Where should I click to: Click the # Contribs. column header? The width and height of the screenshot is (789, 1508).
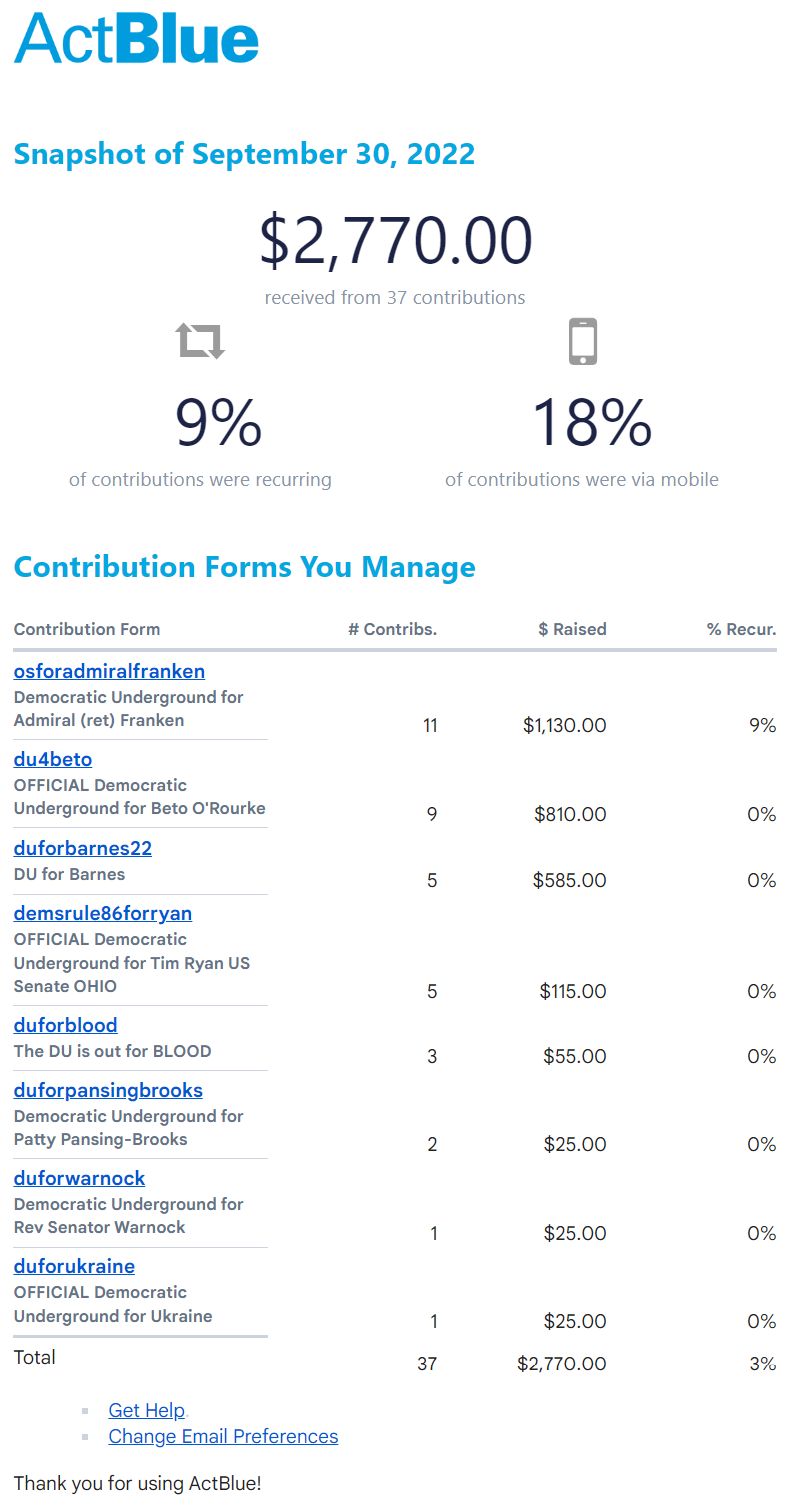click(x=392, y=629)
